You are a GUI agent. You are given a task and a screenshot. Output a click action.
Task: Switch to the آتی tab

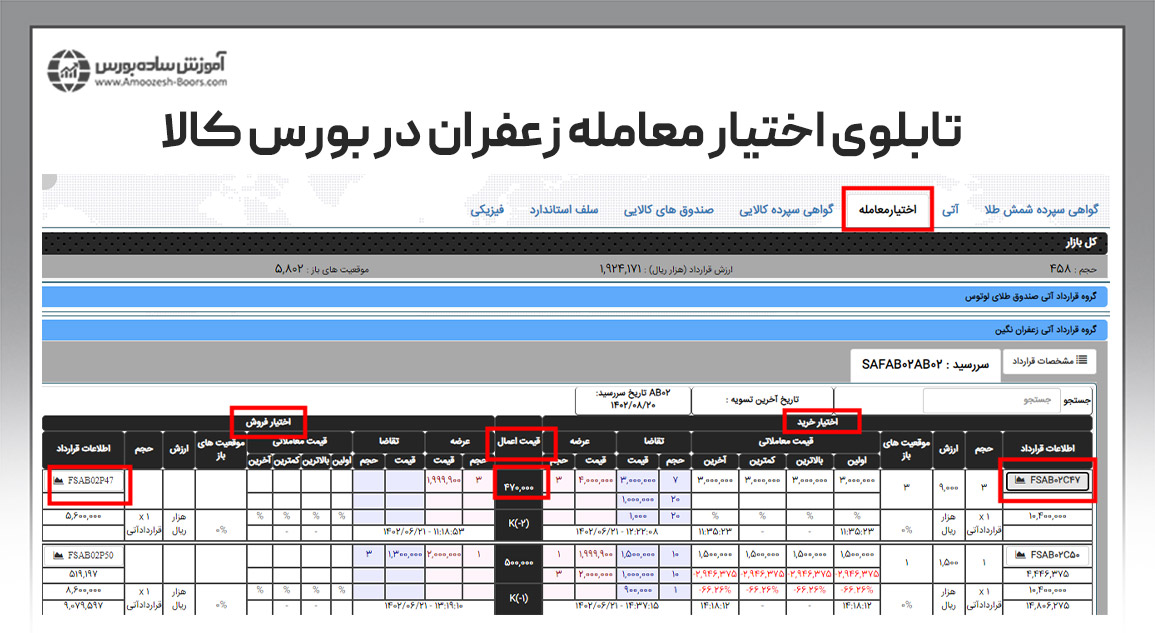951,210
